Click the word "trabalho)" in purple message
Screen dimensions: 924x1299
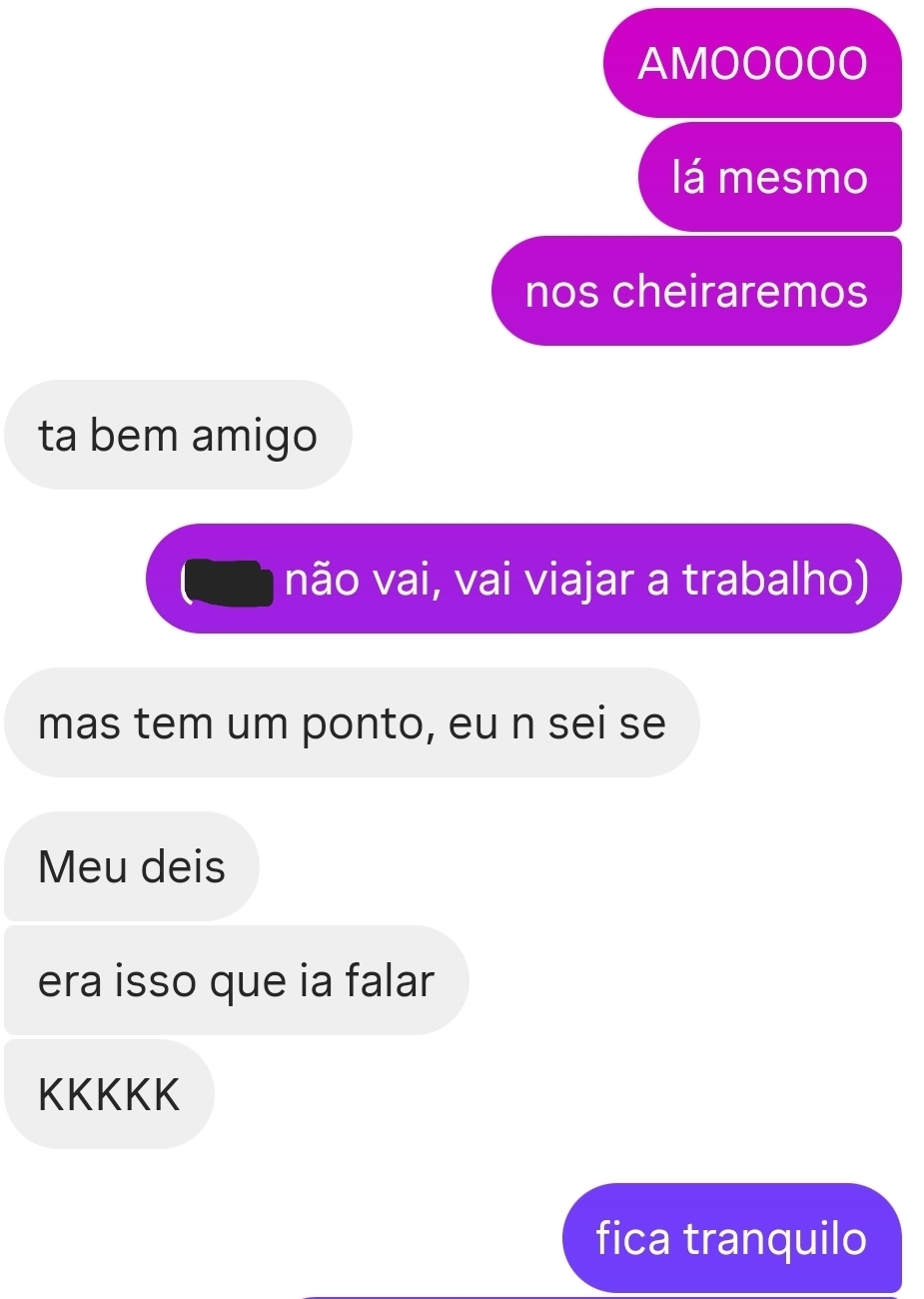[776, 580]
